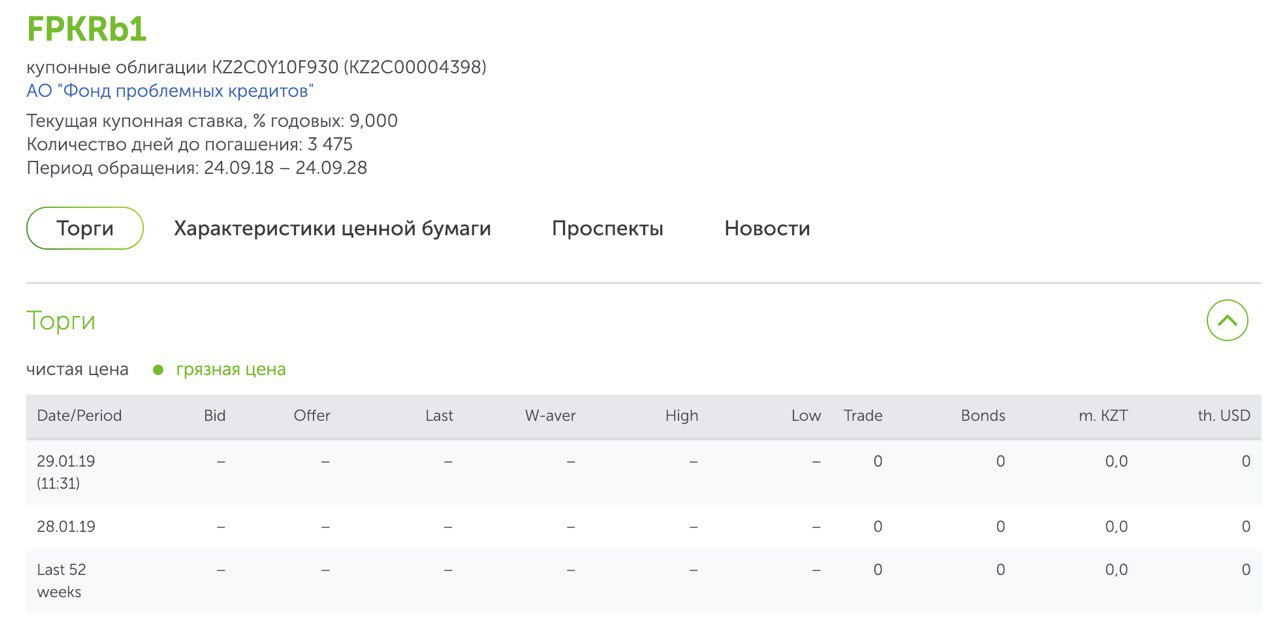The height and width of the screenshot is (630, 1280).
Task: Click the Trade column header
Action: [x=863, y=415]
